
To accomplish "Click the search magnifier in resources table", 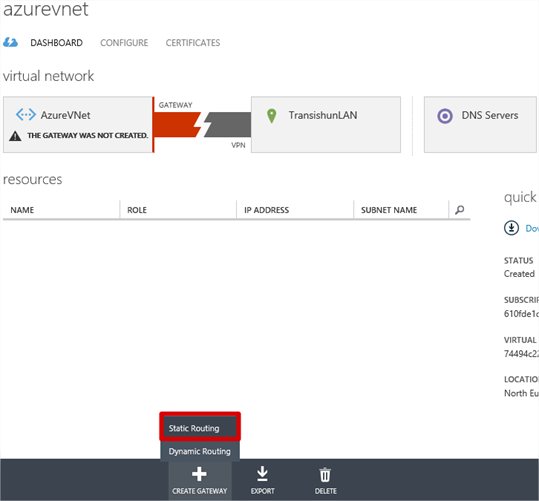I will point(460,210).
